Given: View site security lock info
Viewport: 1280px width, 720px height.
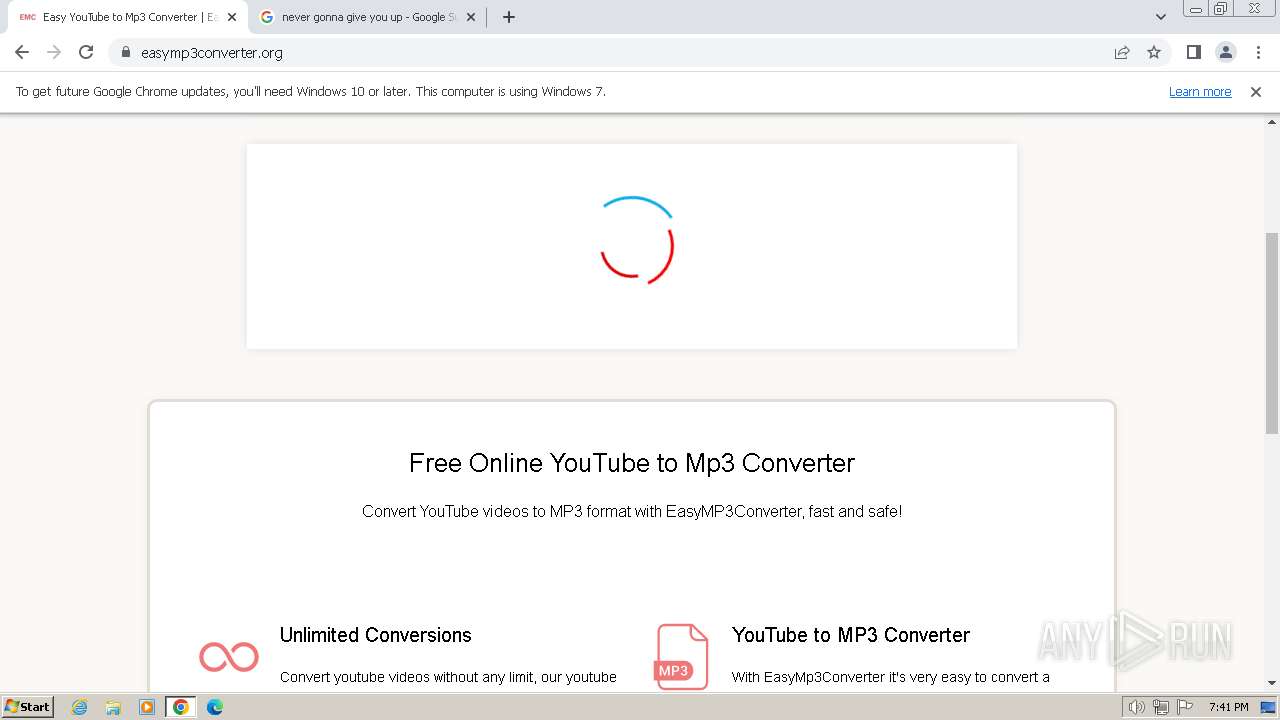Looking at the screenshot, I should 126,52.
